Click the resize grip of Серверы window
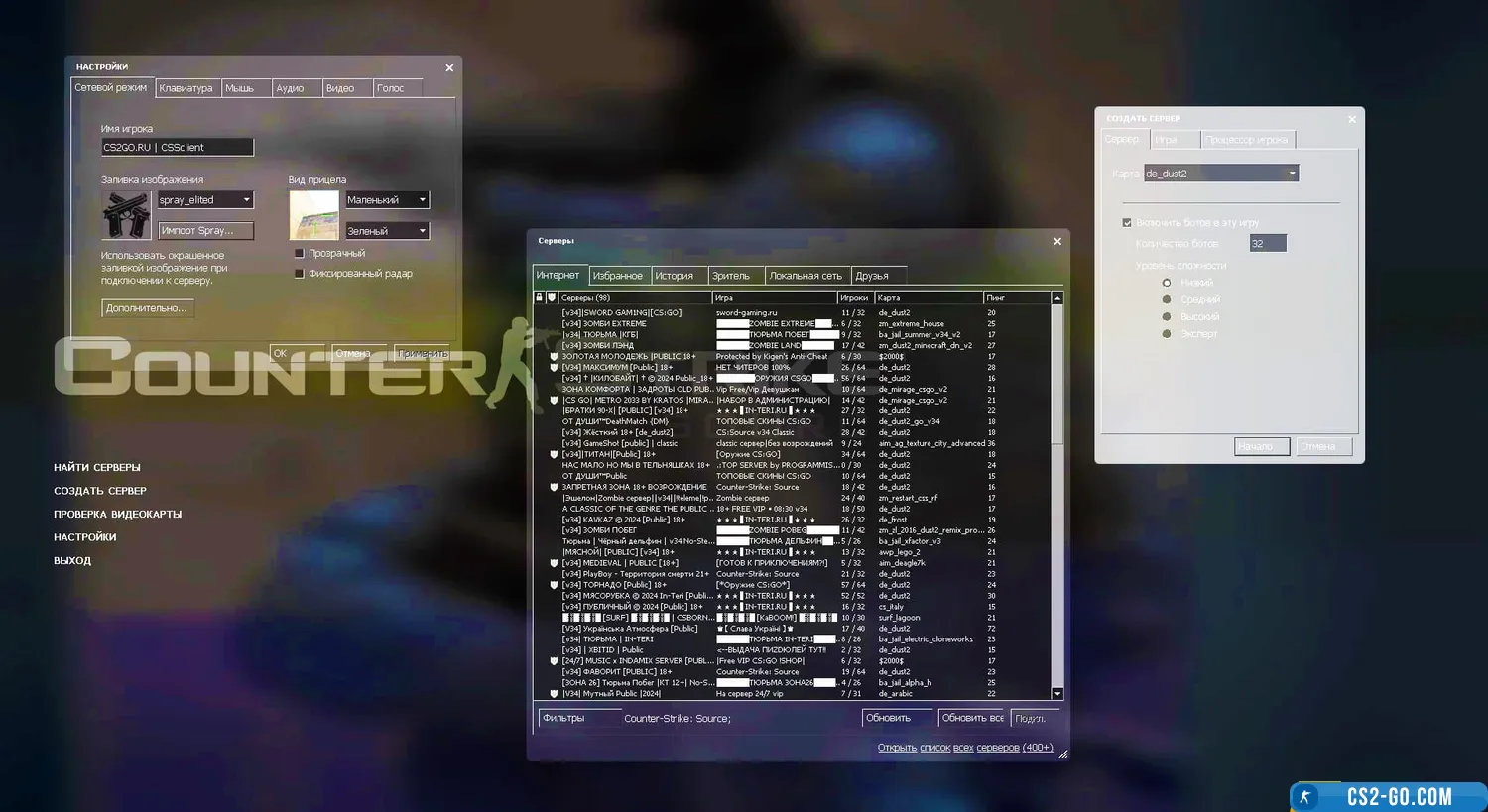 (x=1062, y=754)
